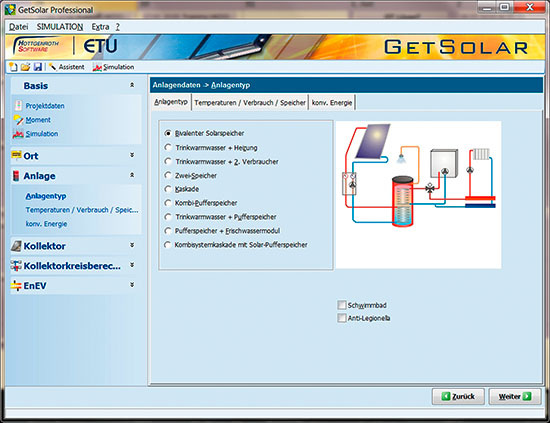The image size is (550, 423).
Task: Open the Simulation link under Basis
Action: (x=42, y=134)
